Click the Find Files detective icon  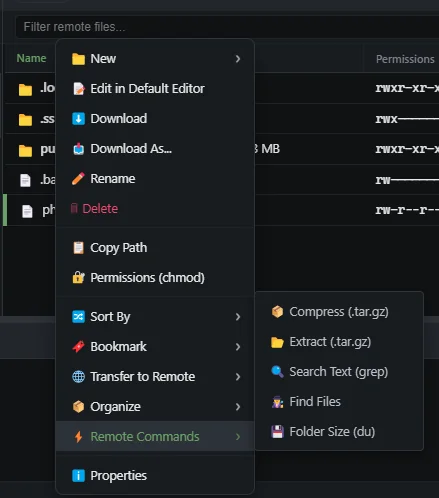[x=277, y=402]
